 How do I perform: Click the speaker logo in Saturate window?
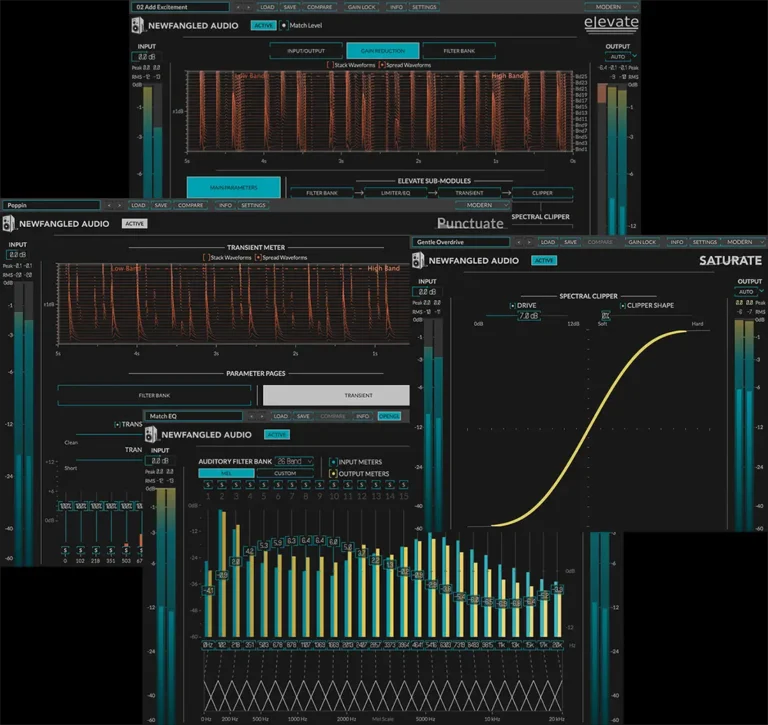click(x=418, y=260)
